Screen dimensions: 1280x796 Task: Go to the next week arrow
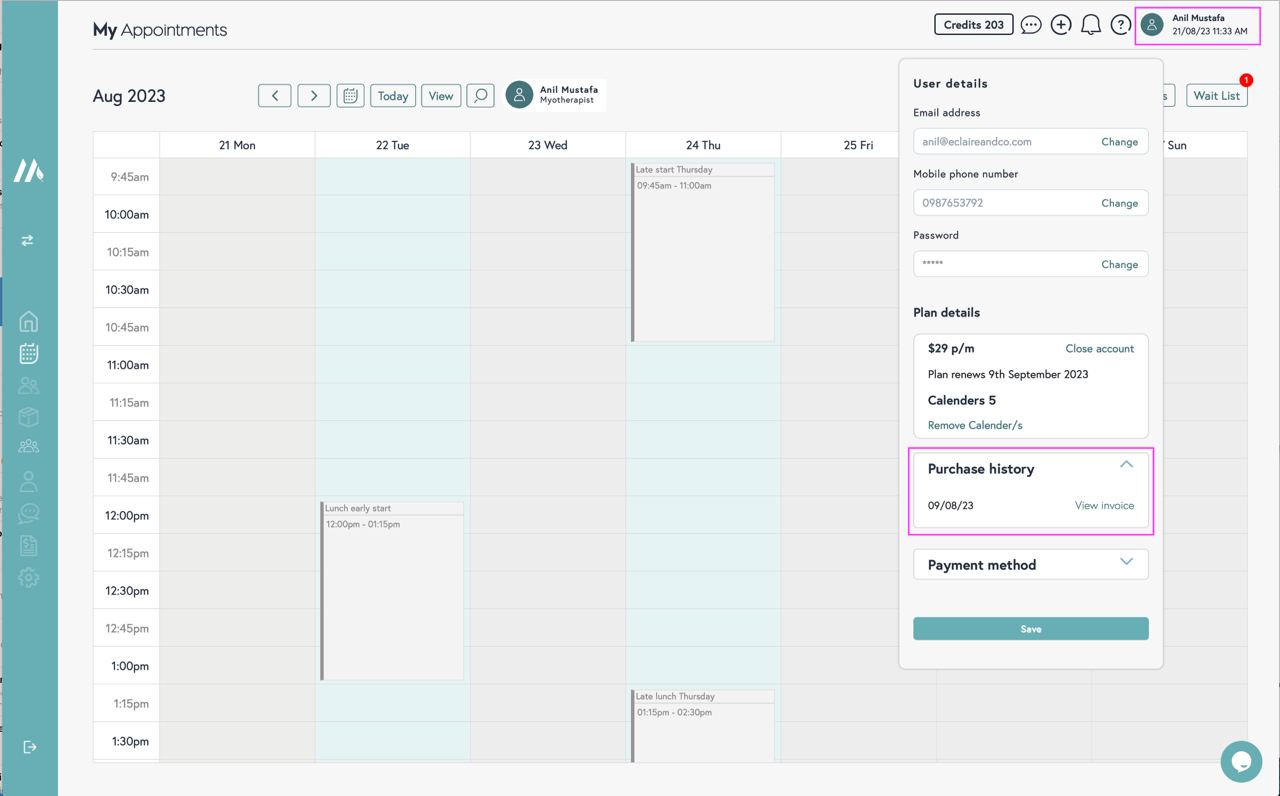[314, 96]
